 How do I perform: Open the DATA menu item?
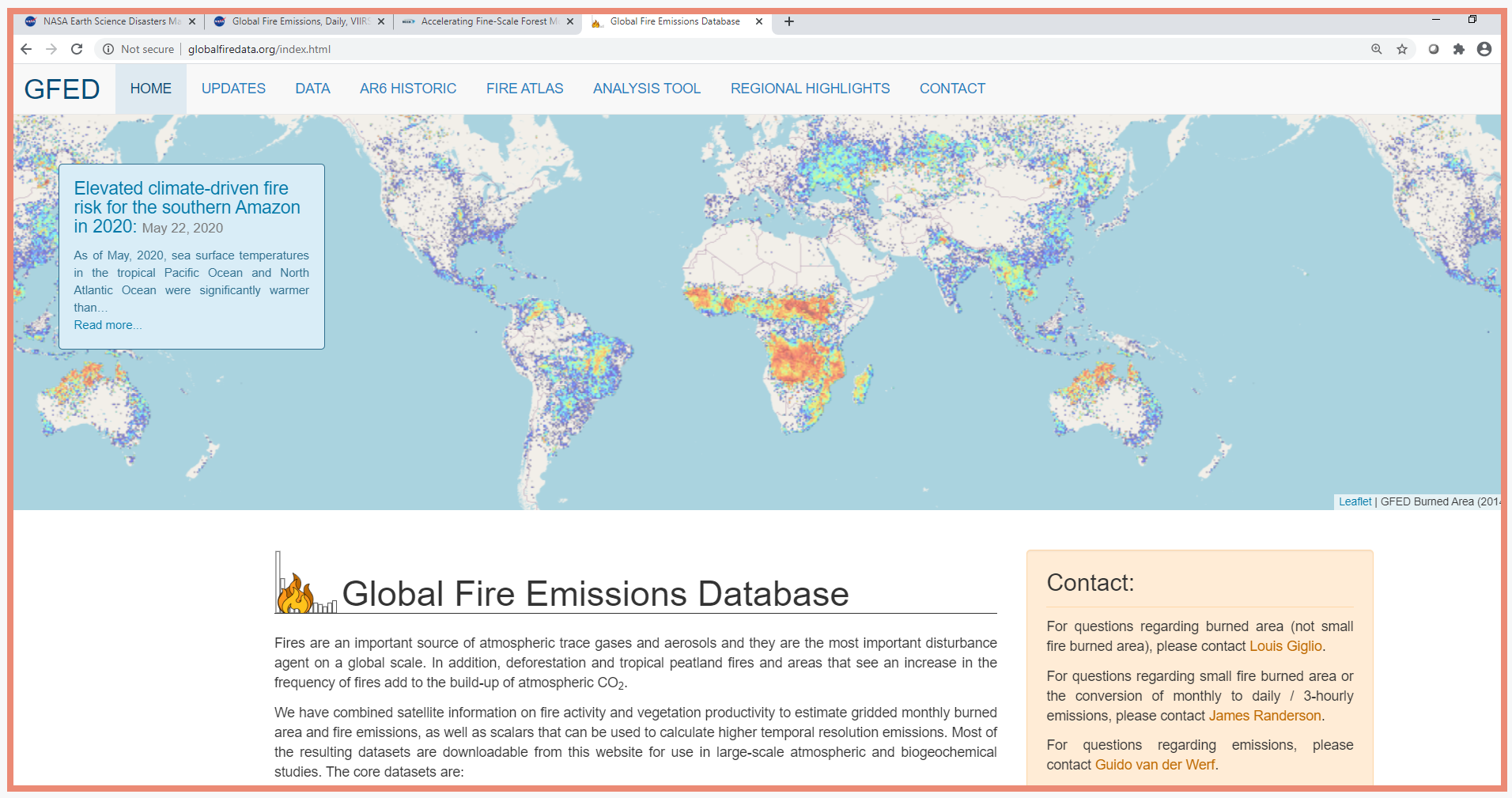coord(312,89)
